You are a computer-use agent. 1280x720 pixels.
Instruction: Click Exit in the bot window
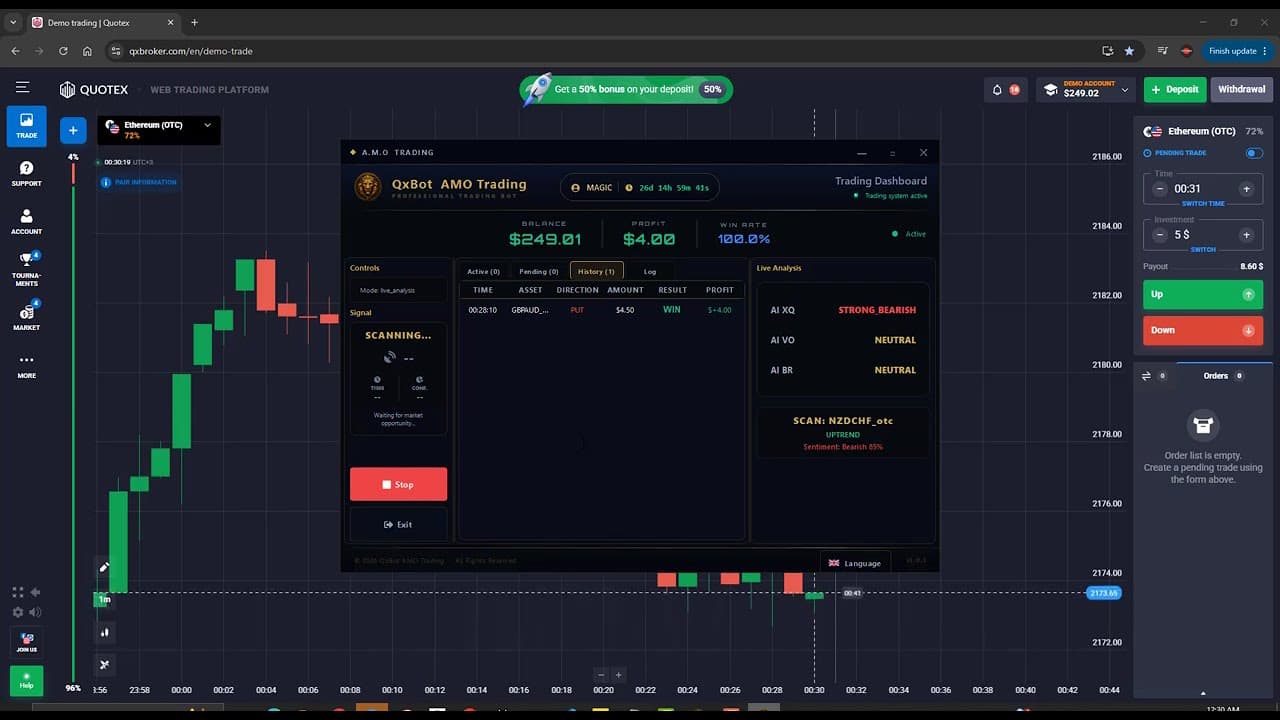(x=398, y=524)
